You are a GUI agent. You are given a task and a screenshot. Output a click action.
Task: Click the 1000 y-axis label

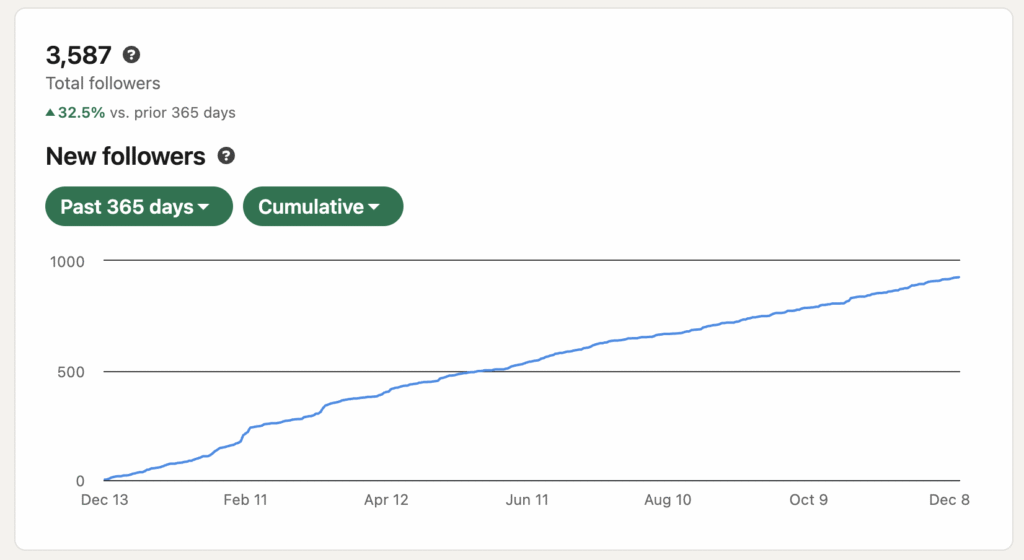tap(68, 261)
